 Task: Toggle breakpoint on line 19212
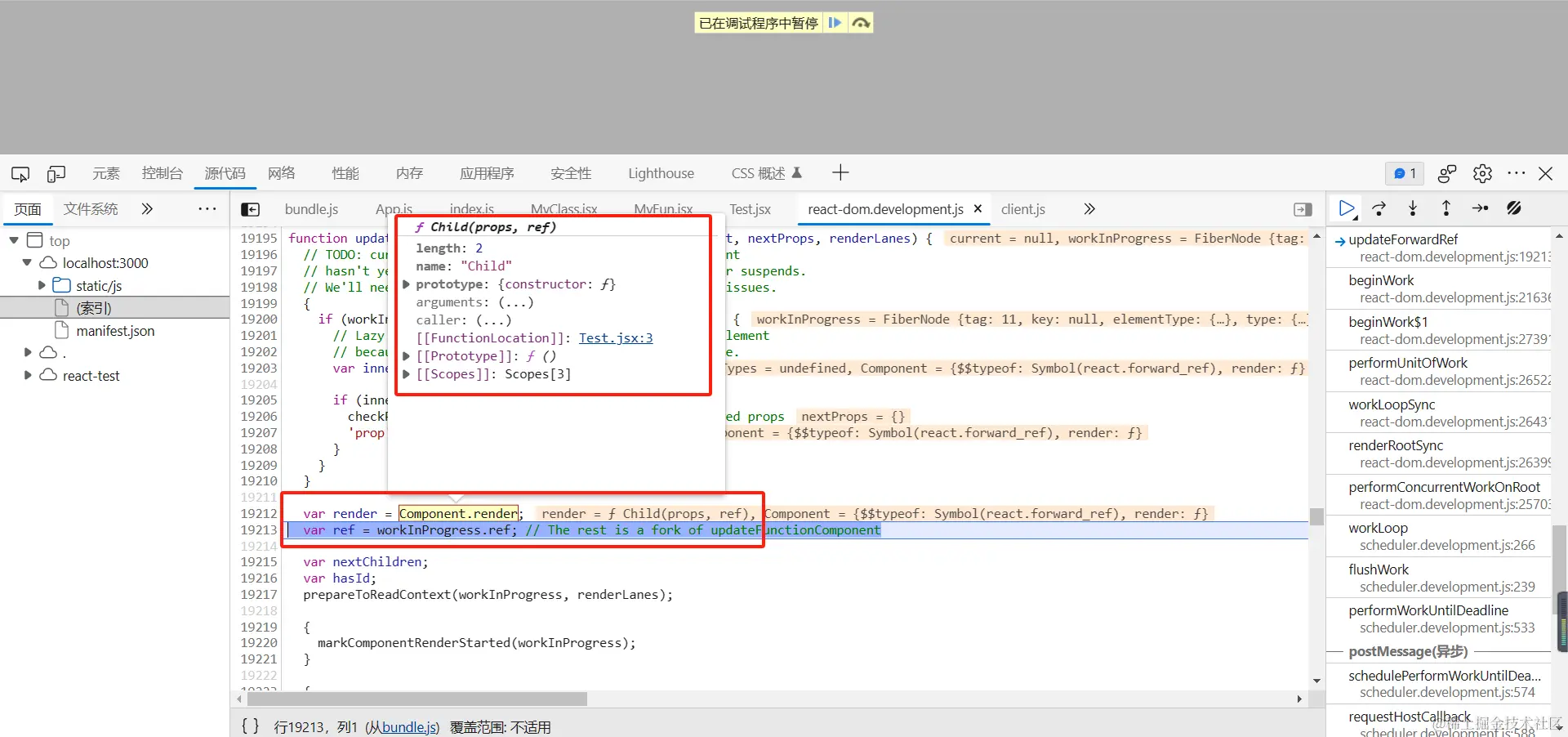click(258, 514)
